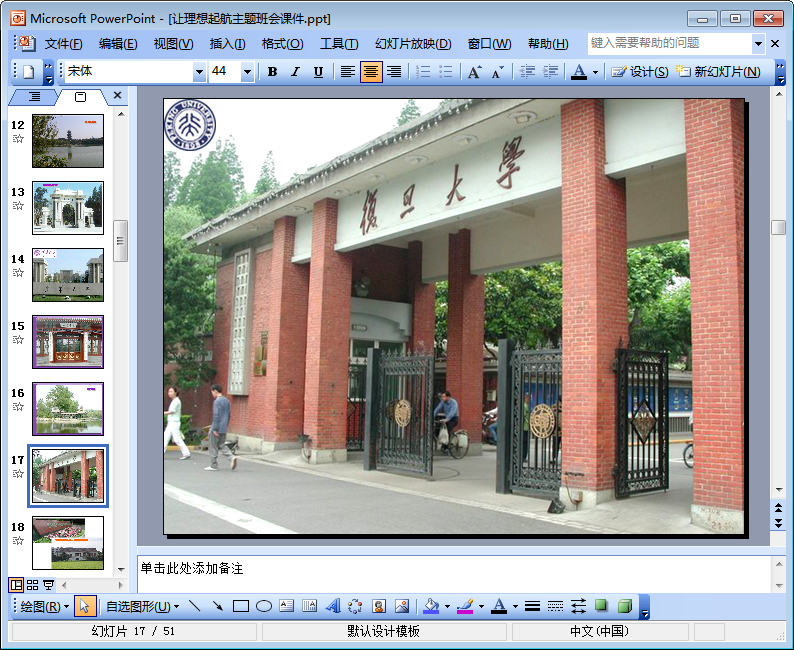Open the Tools menu

[339, 44]
